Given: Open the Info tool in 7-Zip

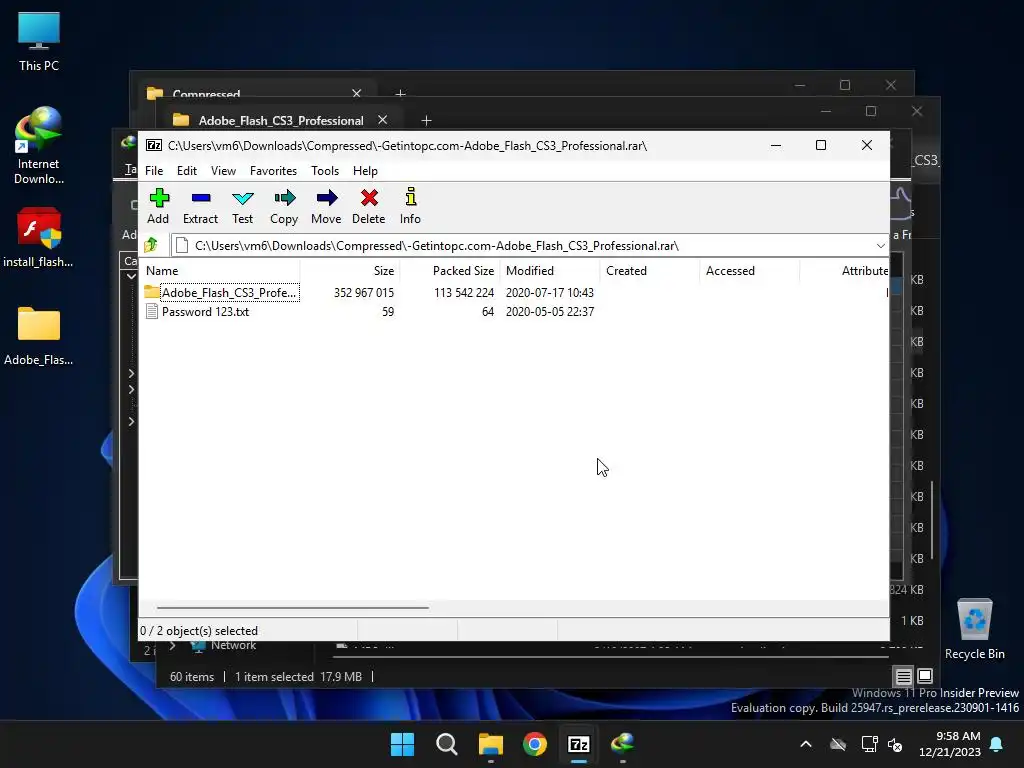Looking at the screenshot, I should click(x=410, y=206).
